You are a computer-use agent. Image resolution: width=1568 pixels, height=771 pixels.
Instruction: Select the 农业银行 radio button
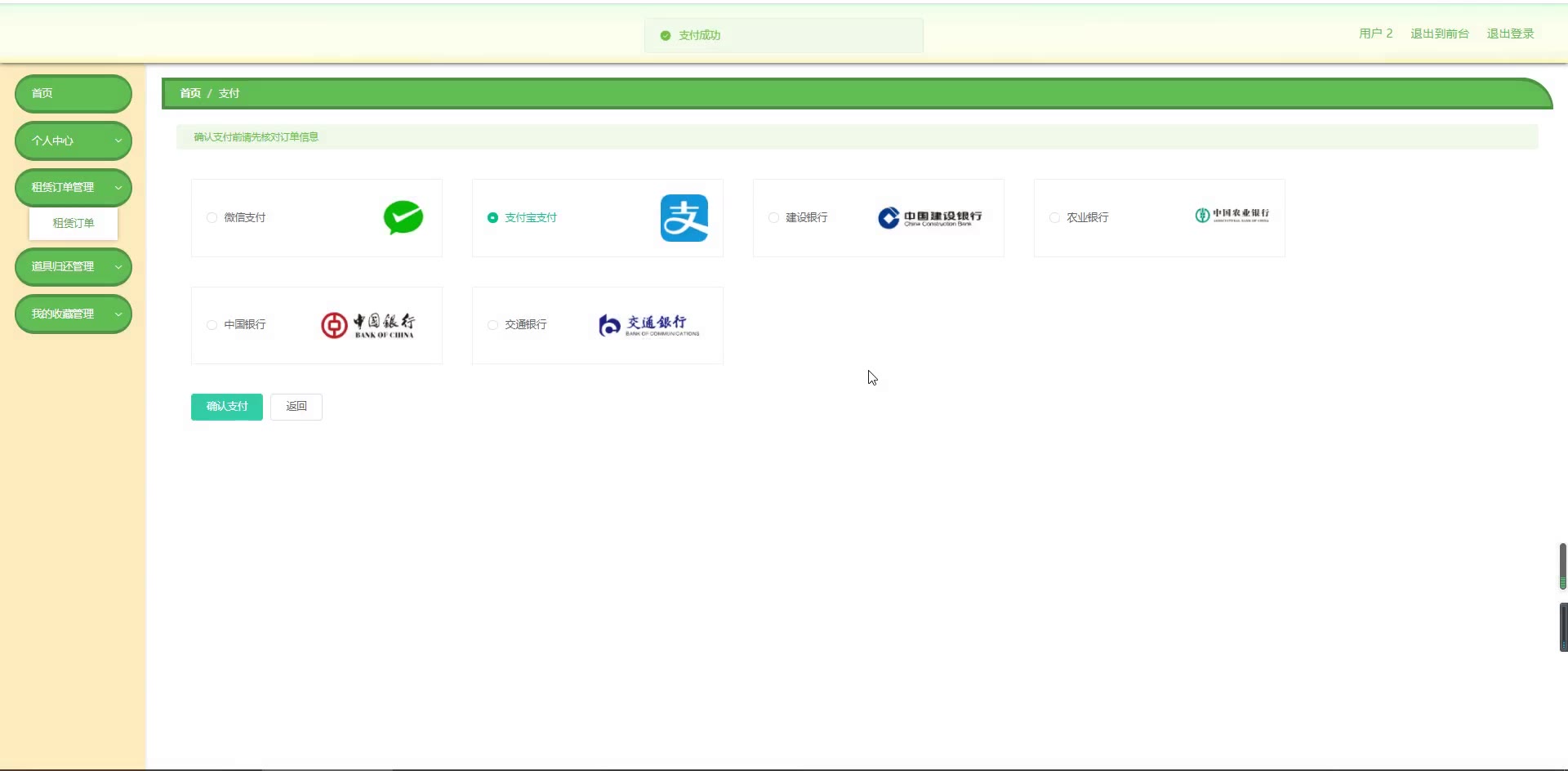1054,217
